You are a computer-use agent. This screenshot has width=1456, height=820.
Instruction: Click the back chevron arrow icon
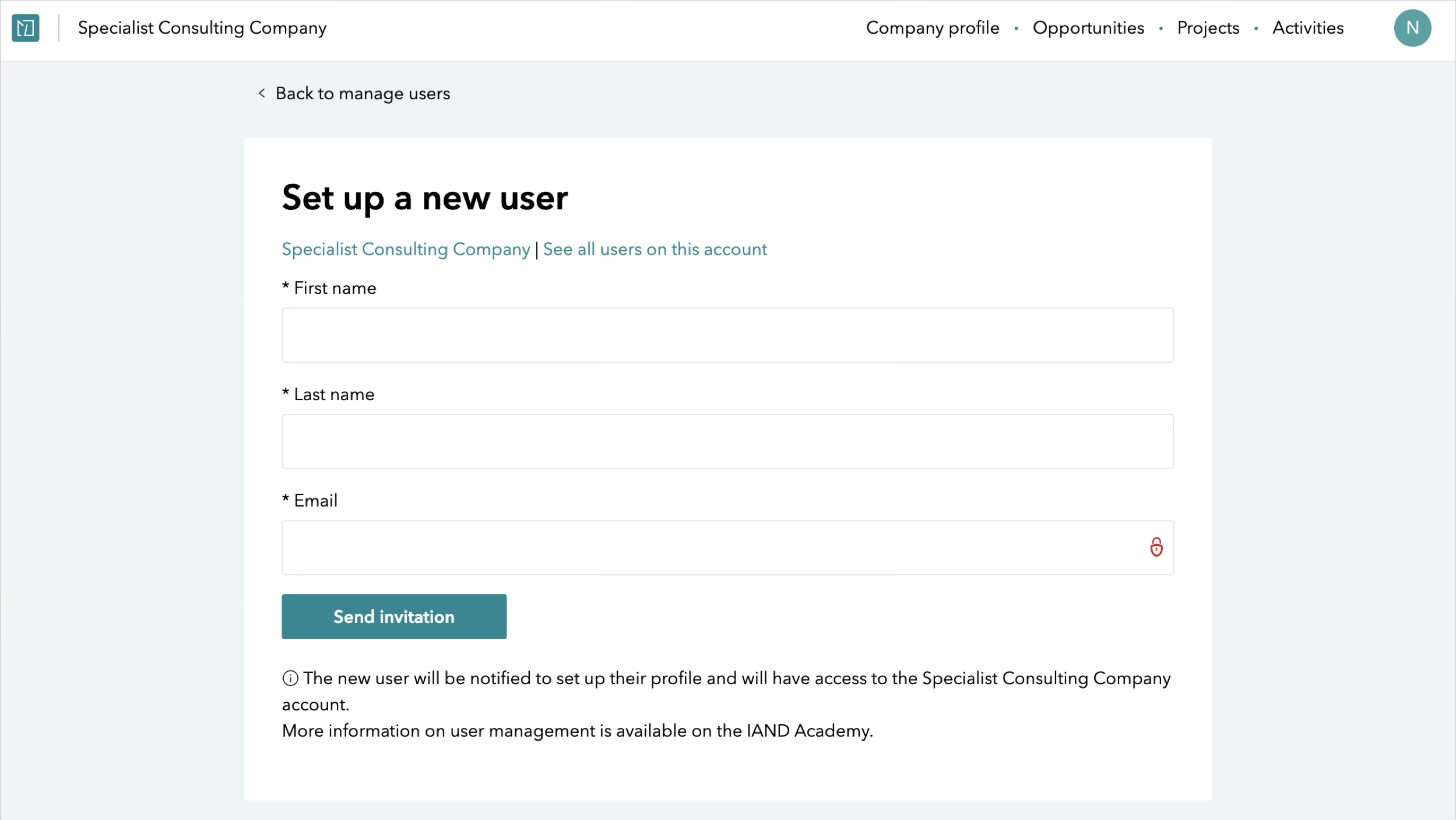[262, 93]
